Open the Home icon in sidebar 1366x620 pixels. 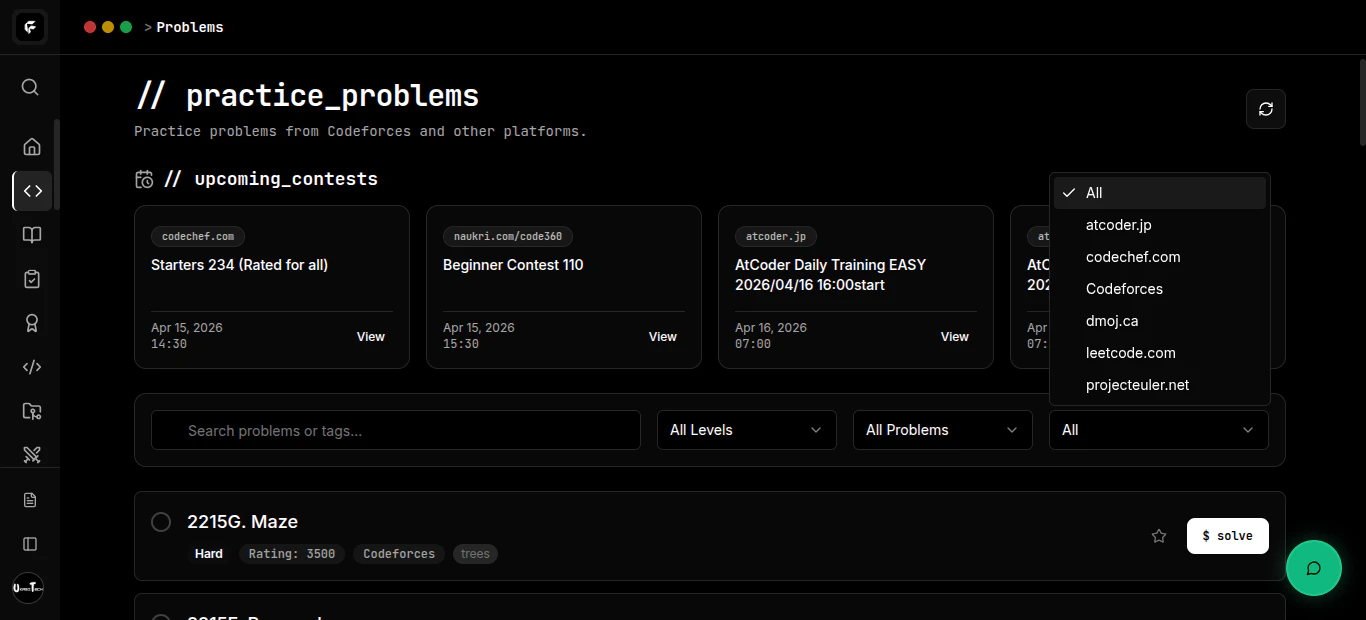(x=32, y=147)
